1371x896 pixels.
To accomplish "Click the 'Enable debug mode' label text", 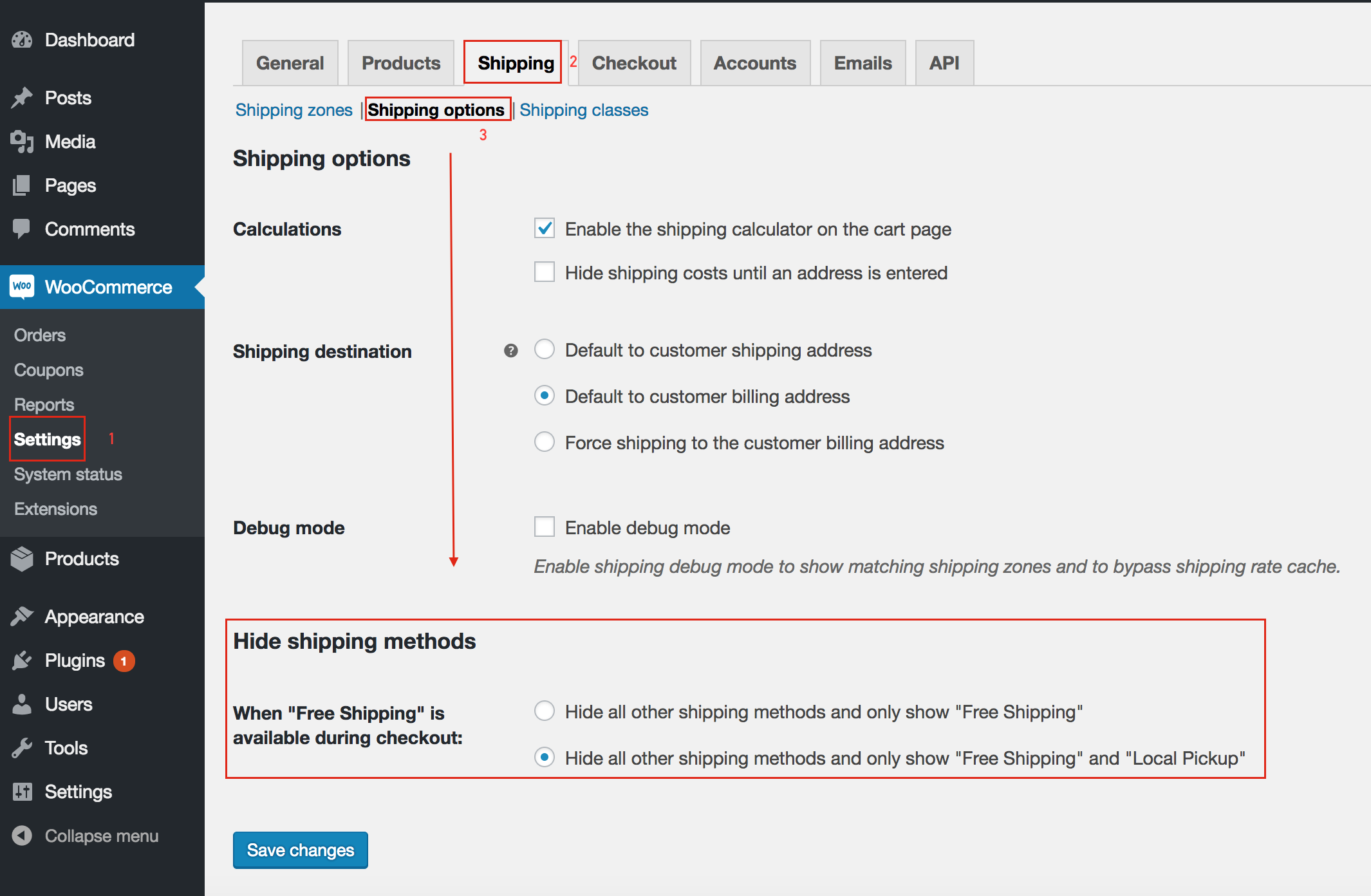I will point(648,528).
